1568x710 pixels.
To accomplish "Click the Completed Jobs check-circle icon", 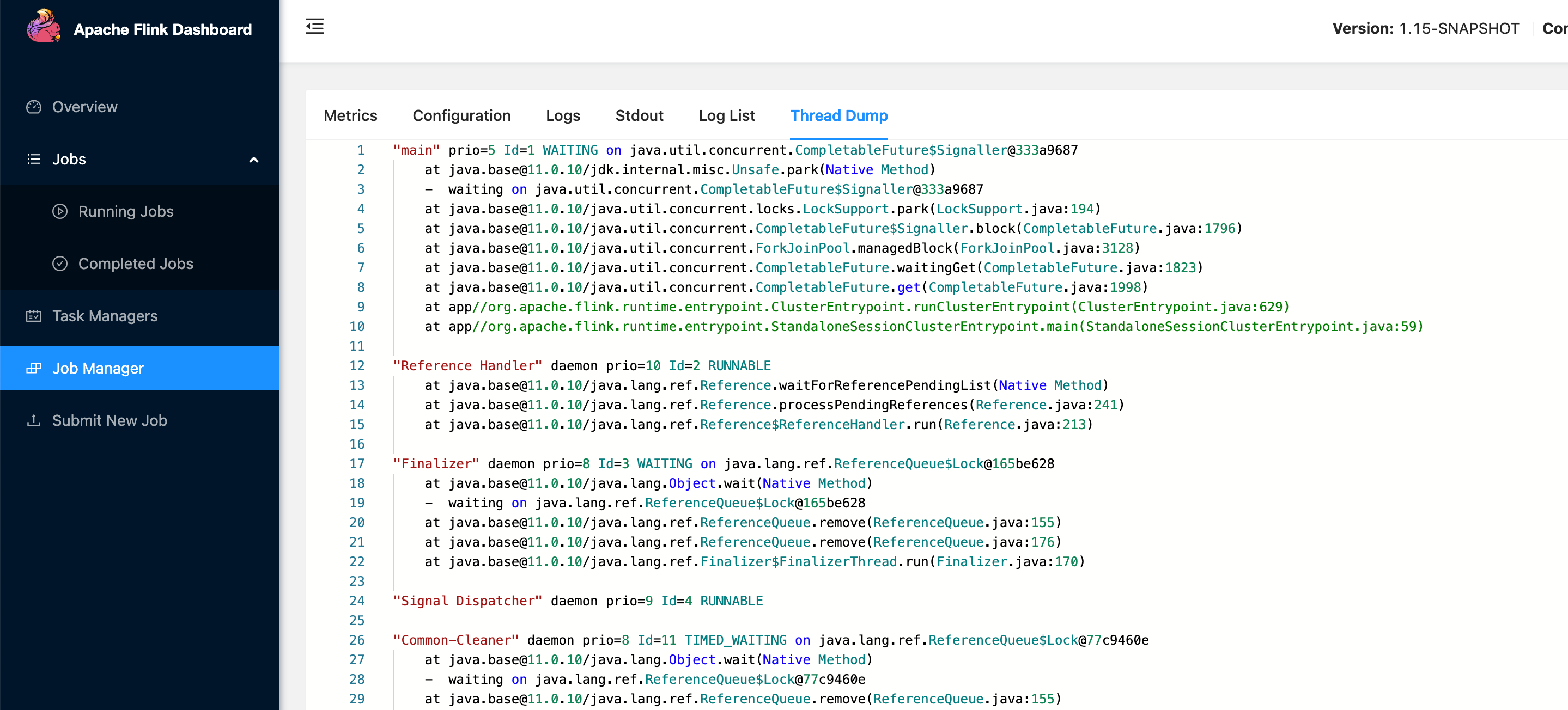I will click(x=59, y=264).
